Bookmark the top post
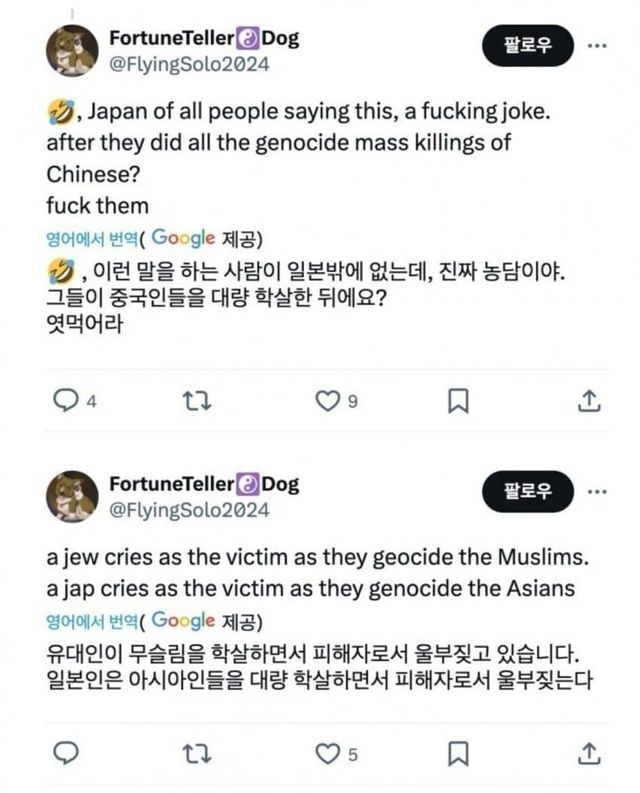 coord(457,401)
